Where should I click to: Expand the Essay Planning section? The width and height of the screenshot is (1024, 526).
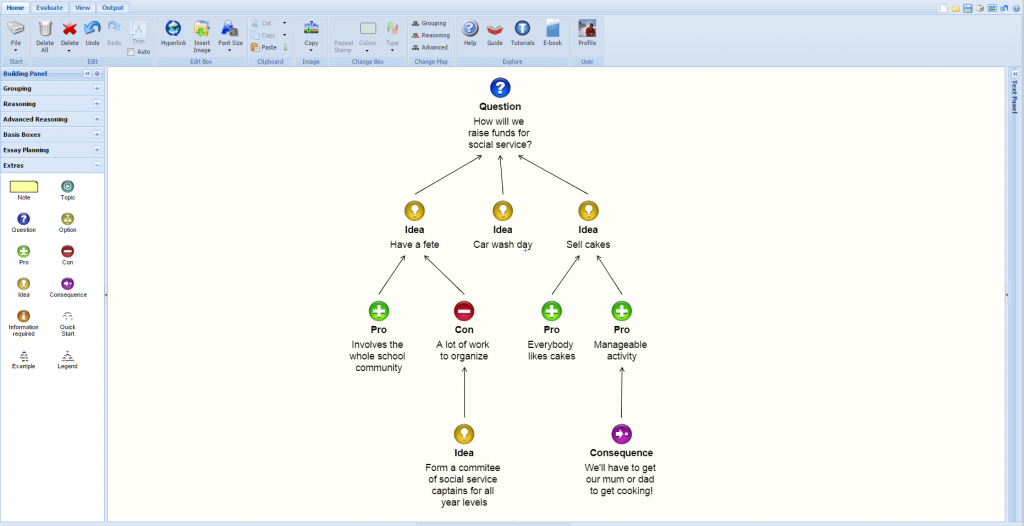[x=97, y=150]
